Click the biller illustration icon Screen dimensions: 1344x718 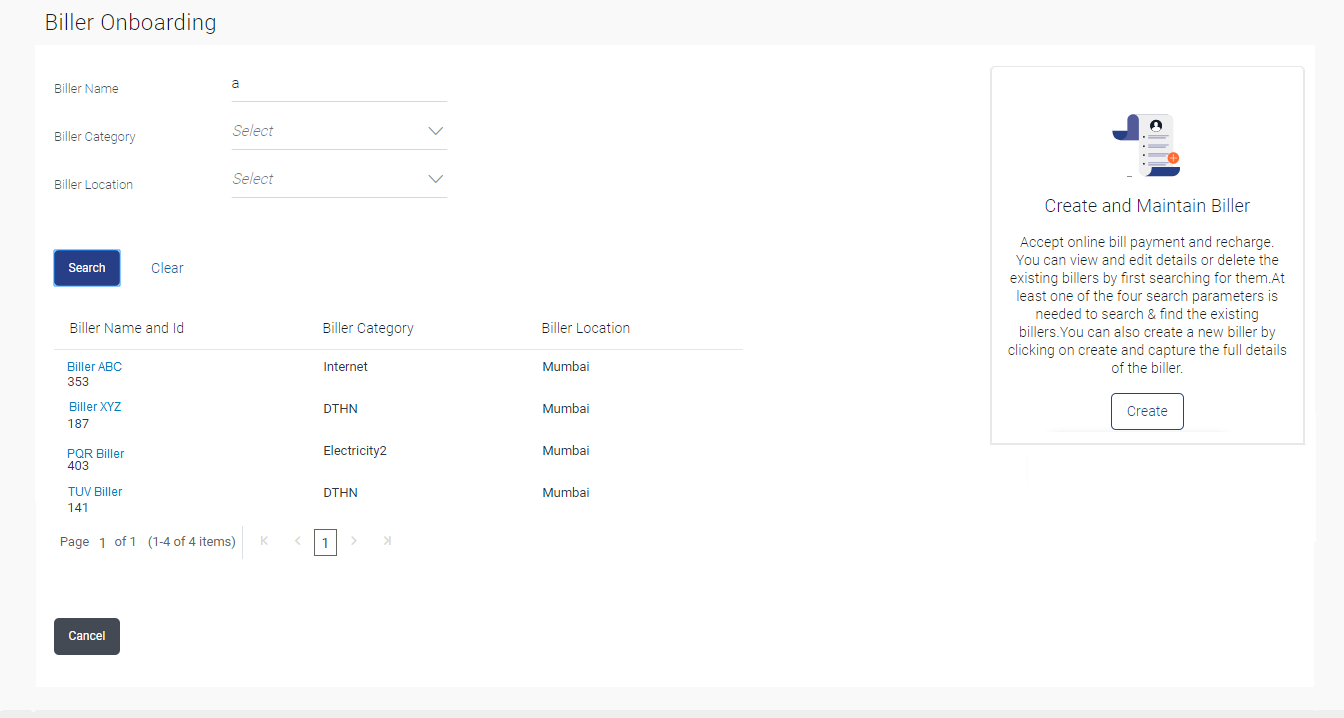1147,145
